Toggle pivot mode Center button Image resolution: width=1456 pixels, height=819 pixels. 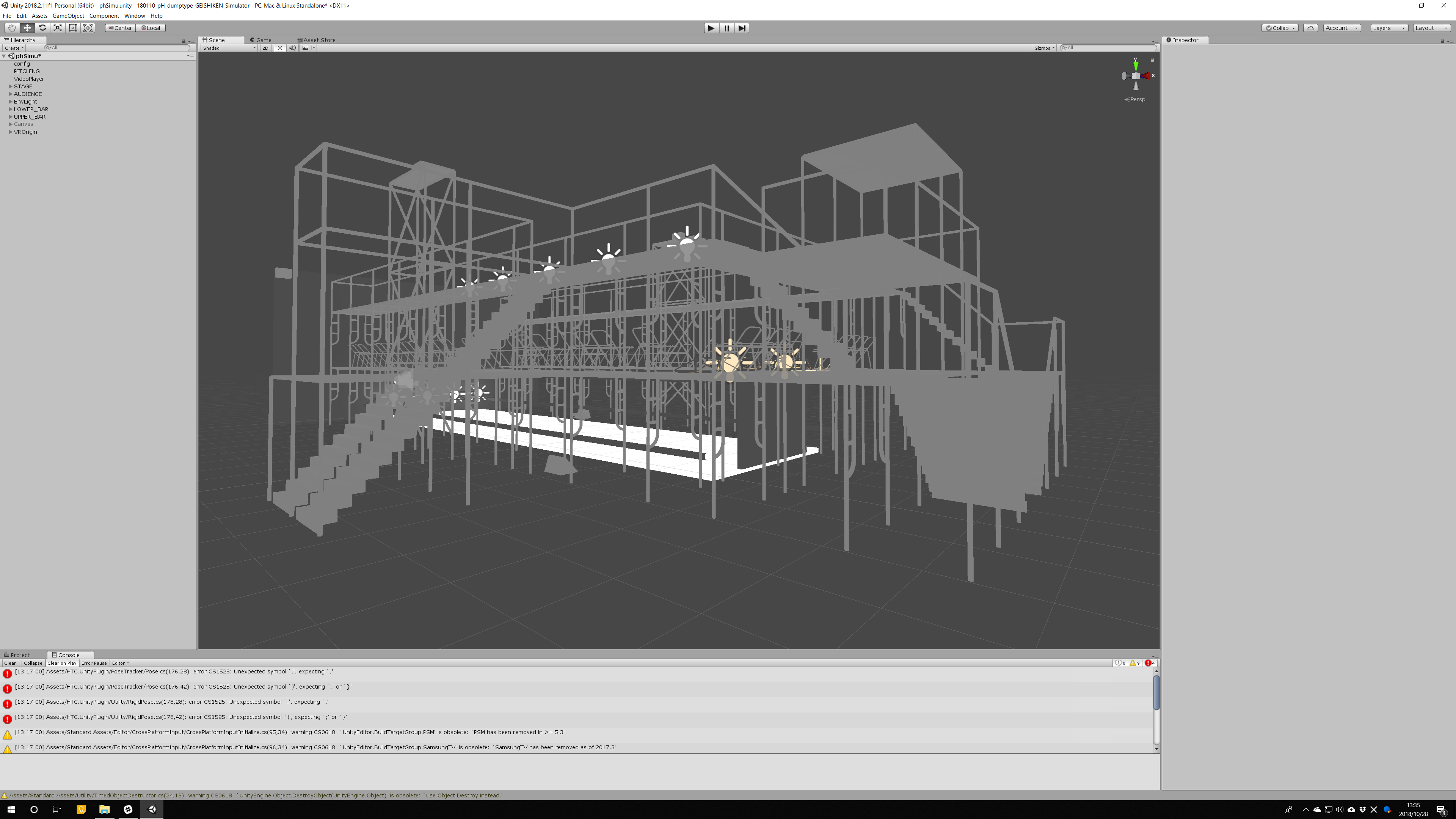point(121,28)
